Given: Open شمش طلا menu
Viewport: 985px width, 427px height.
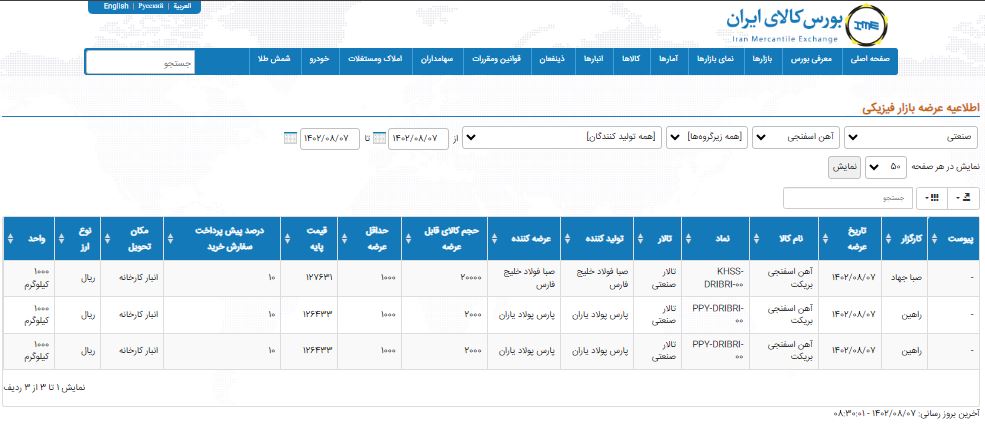Looking at the screenshot, I should coord(275,58).
